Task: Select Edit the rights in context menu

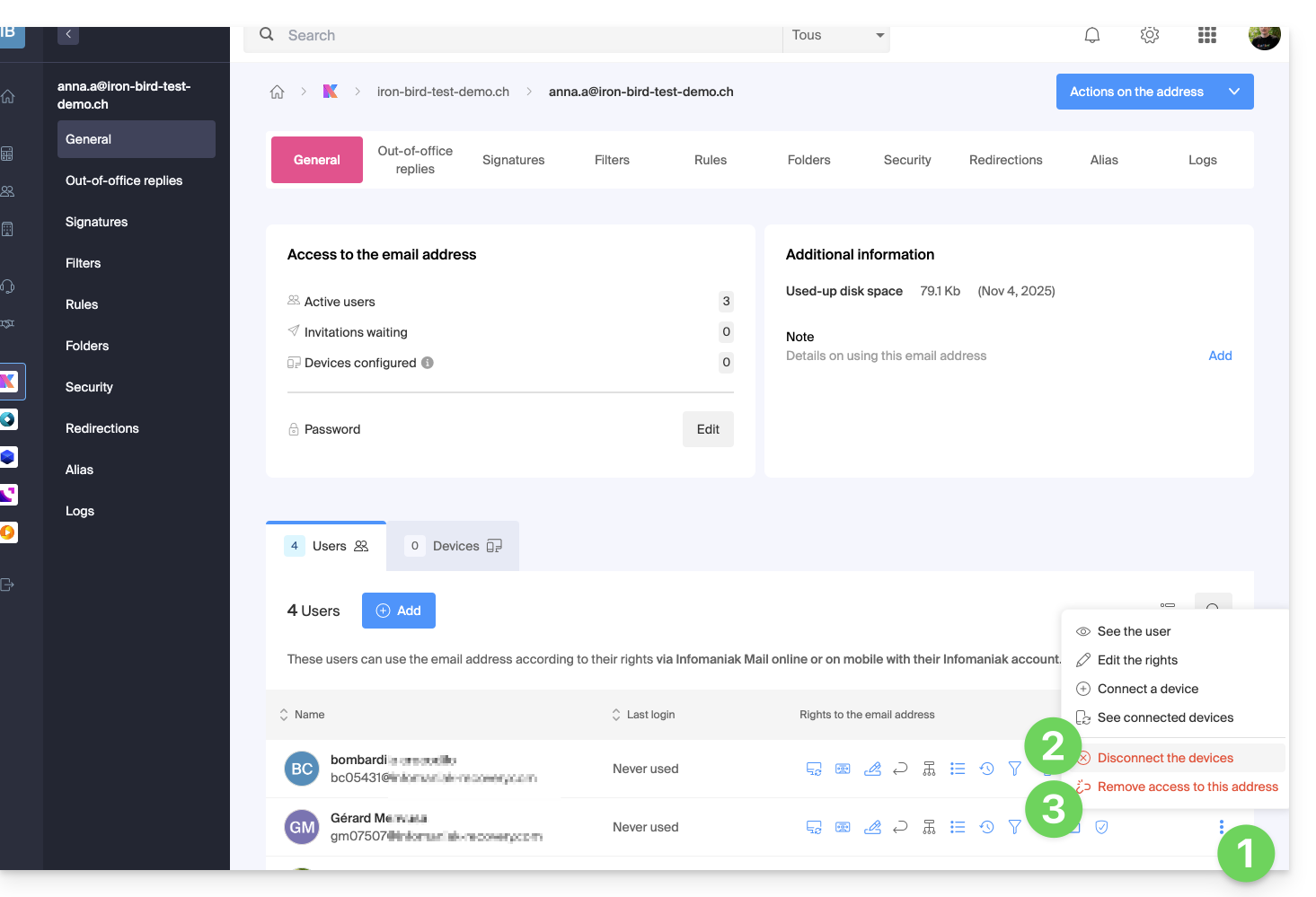Action: (x=1137, y=660)
